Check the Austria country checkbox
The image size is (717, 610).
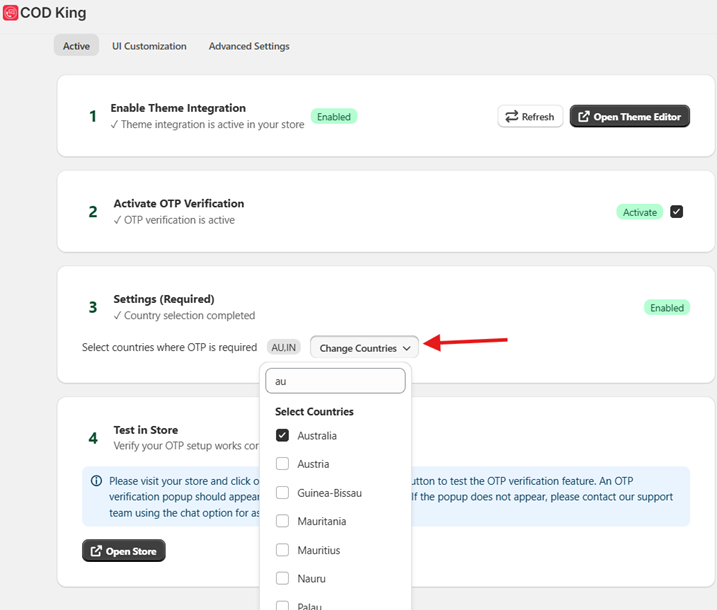click(282, 464)
